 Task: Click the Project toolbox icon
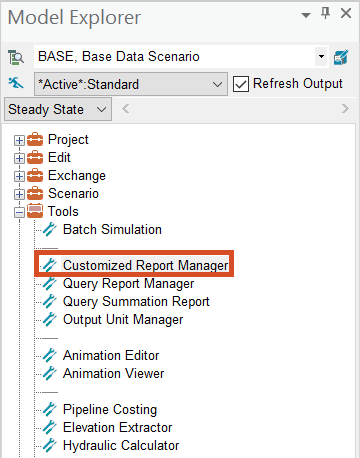(x=35, y=139)
